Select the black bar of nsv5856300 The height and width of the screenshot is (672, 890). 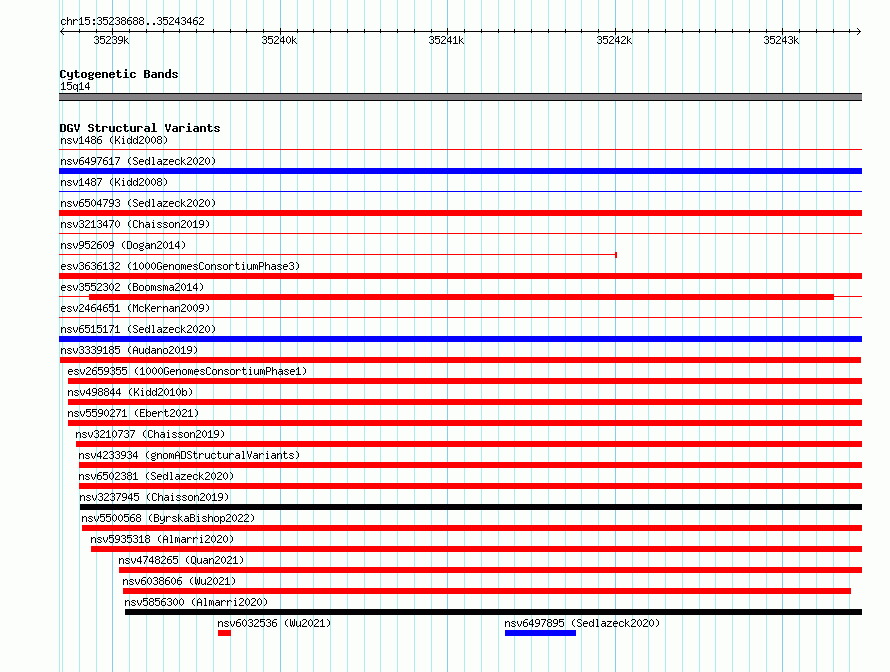(493, 612)
